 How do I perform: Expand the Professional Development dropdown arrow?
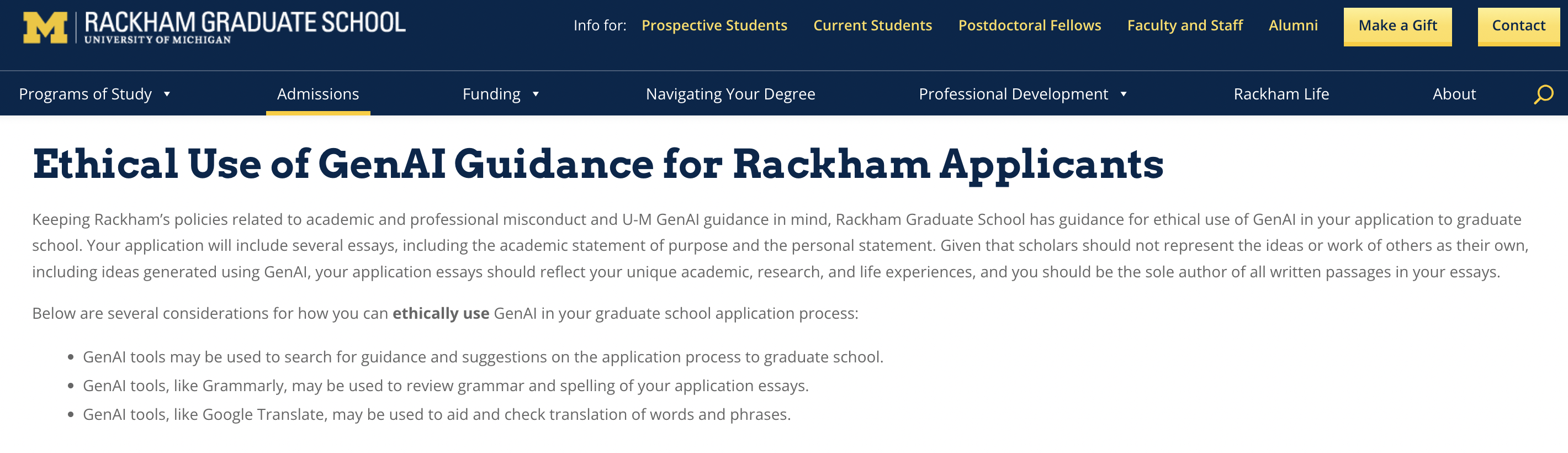coord(1124,94)
